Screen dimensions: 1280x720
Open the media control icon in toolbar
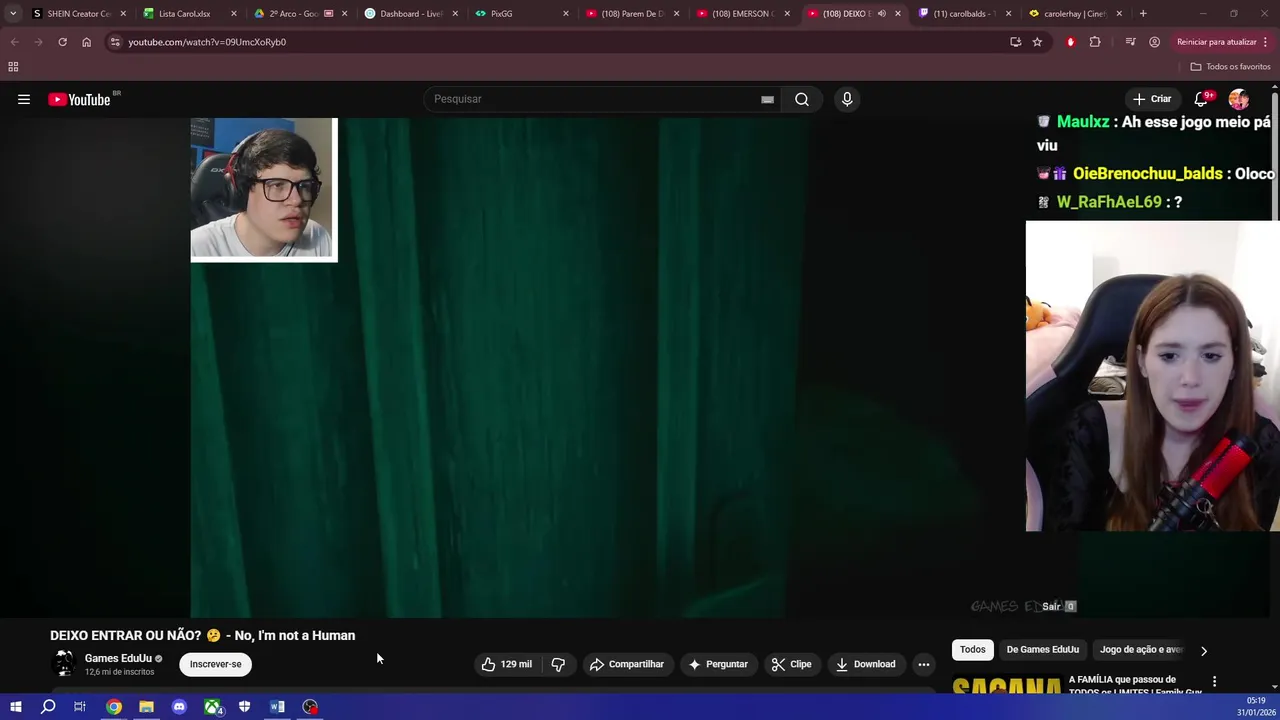click(x=1130, y=42)
